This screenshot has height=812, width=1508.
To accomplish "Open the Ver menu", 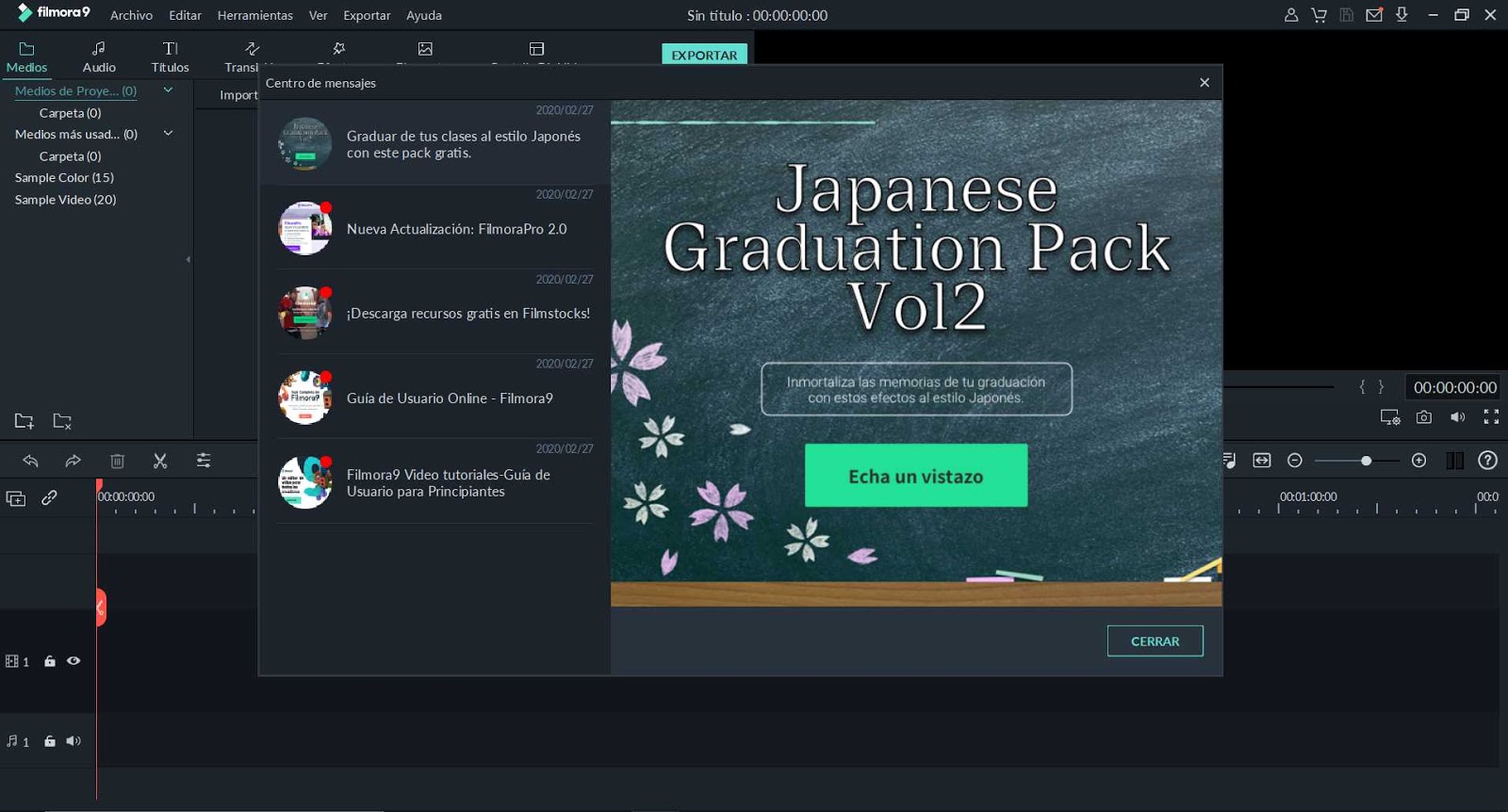I will (x=318, y=15).
